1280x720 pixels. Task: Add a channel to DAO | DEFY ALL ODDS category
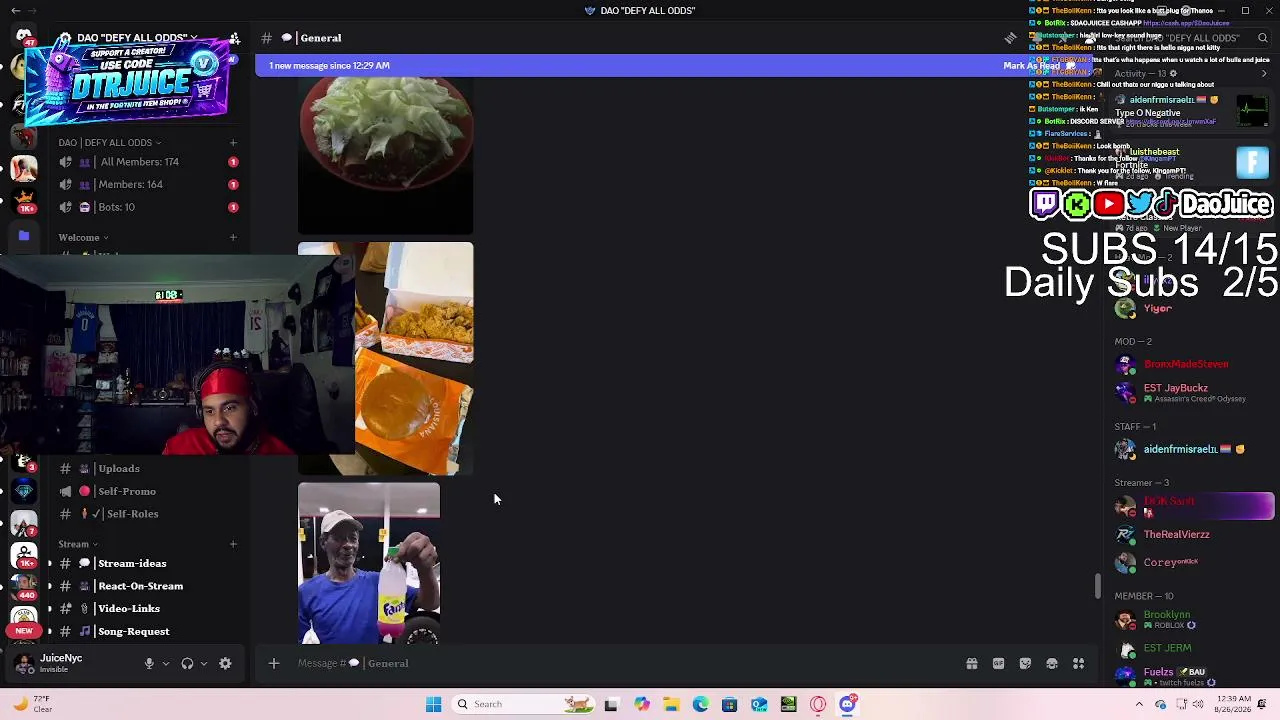[233, 143]
